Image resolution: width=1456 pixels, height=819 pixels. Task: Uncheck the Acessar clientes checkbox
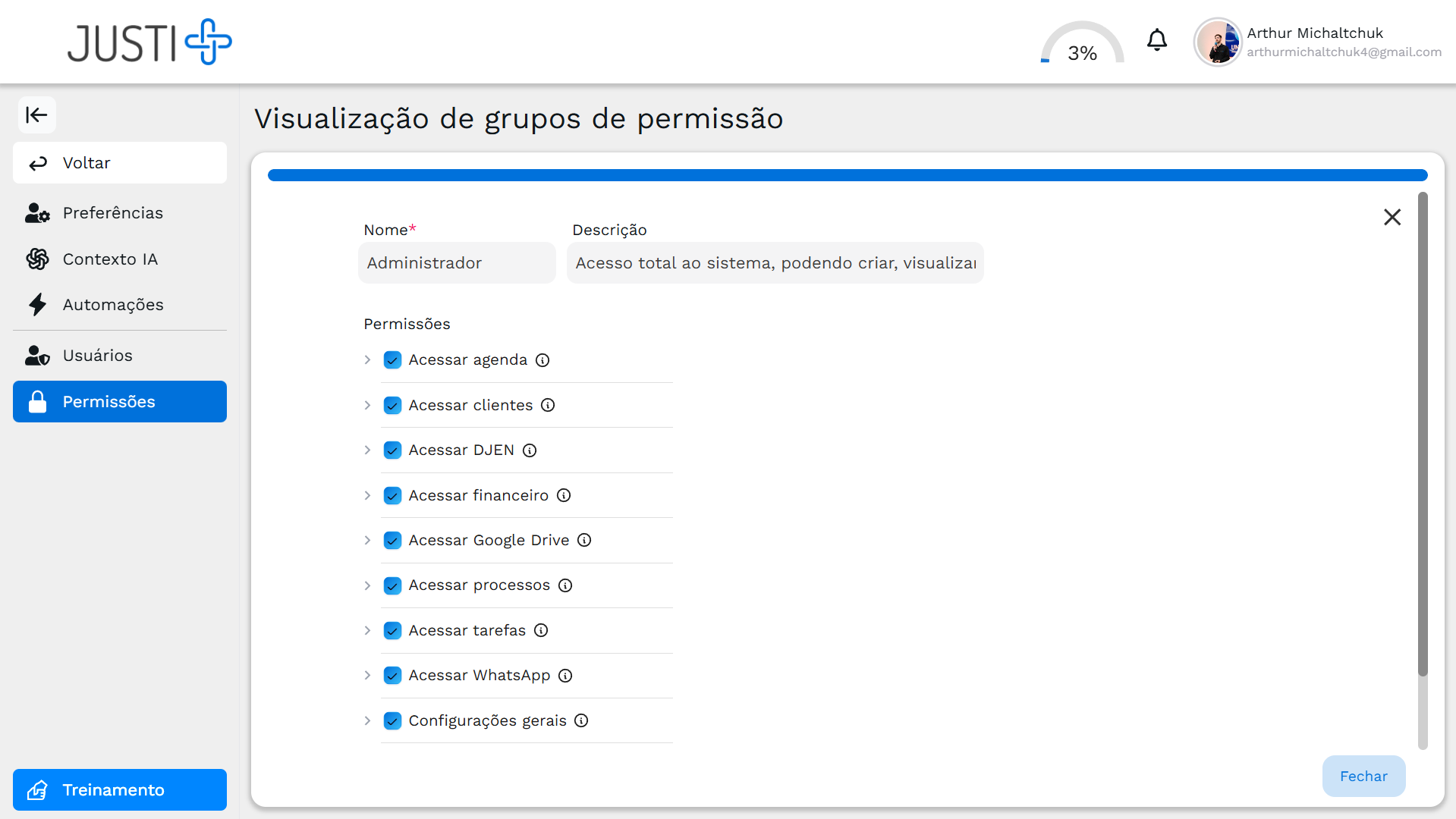[392, 406]
